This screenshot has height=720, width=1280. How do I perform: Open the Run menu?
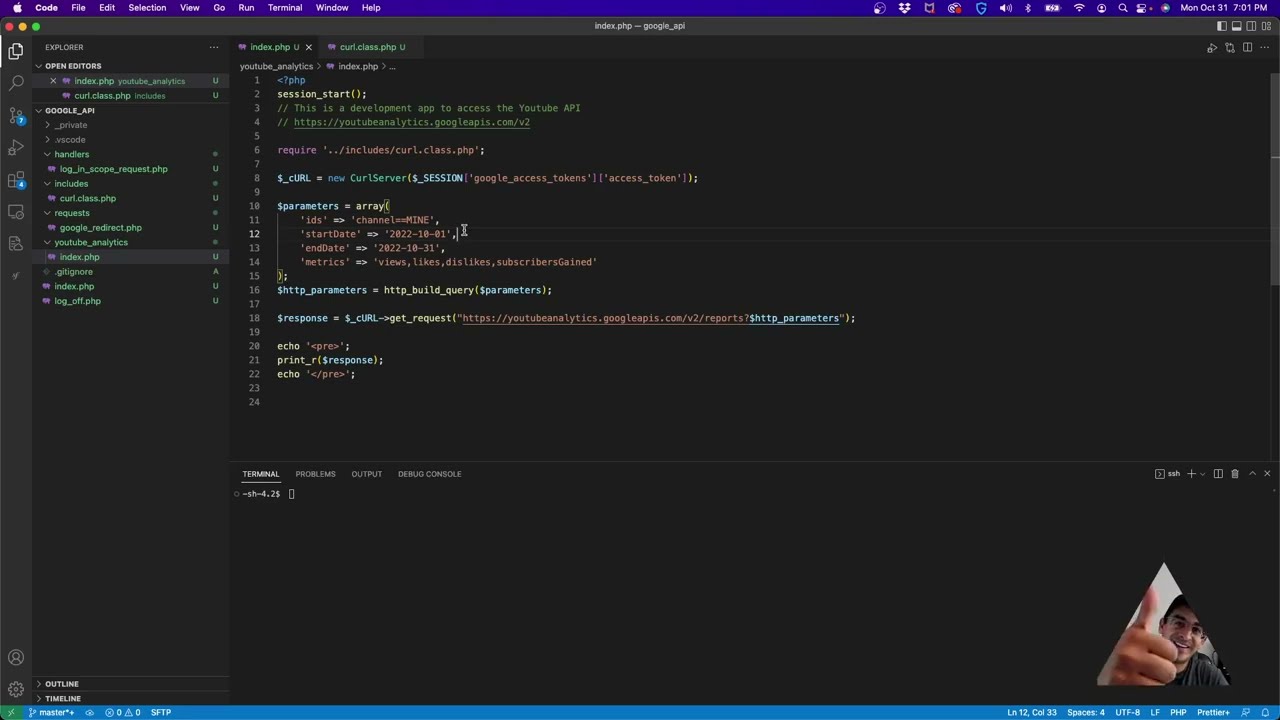[246, 8]
